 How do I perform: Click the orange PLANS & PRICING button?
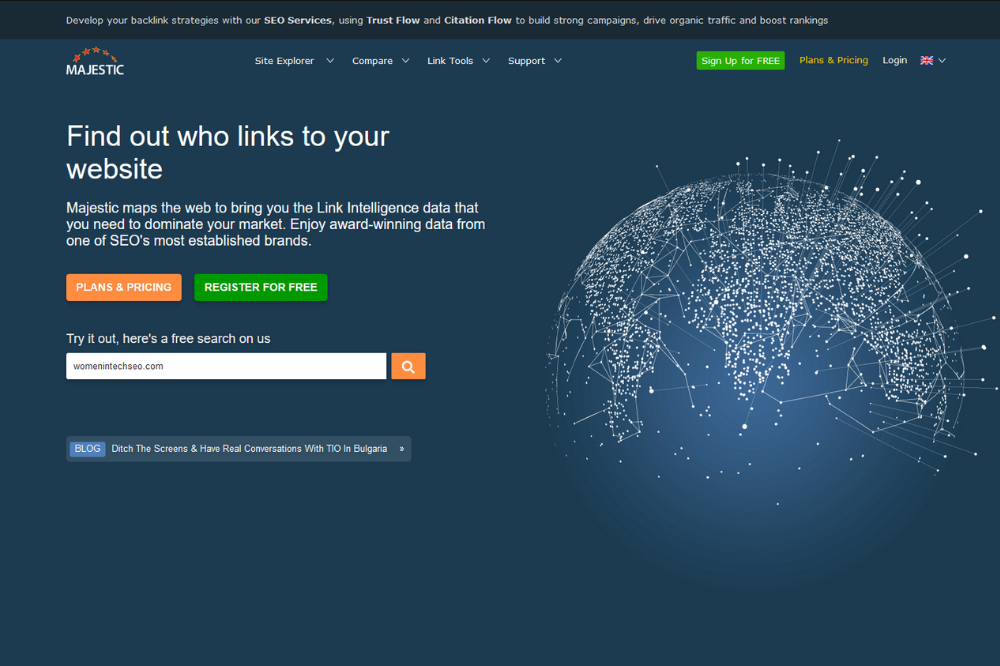pos(124,287)
